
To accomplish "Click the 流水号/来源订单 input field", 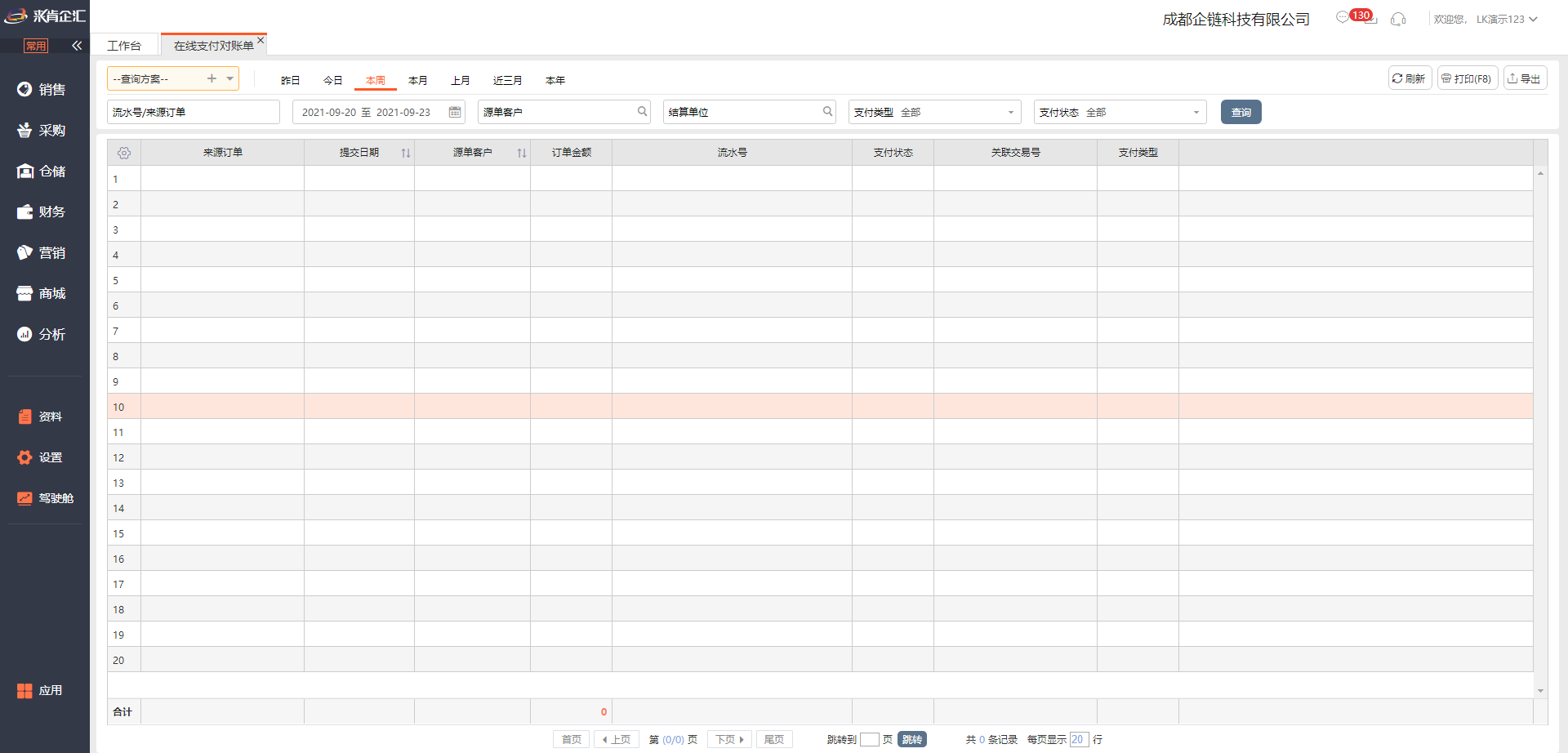I will (x=194, y=112).
